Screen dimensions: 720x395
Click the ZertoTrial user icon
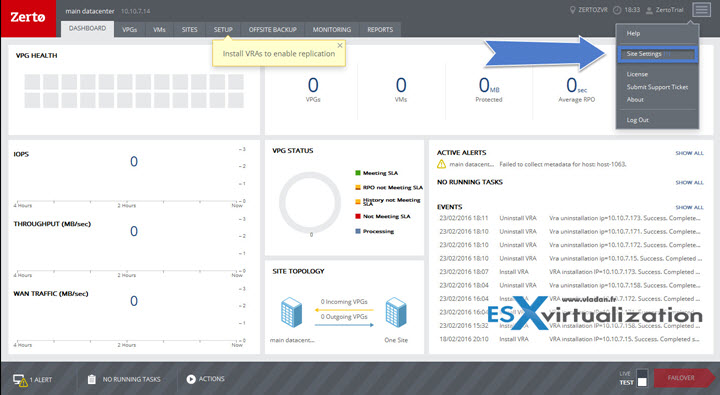point(649,10)
